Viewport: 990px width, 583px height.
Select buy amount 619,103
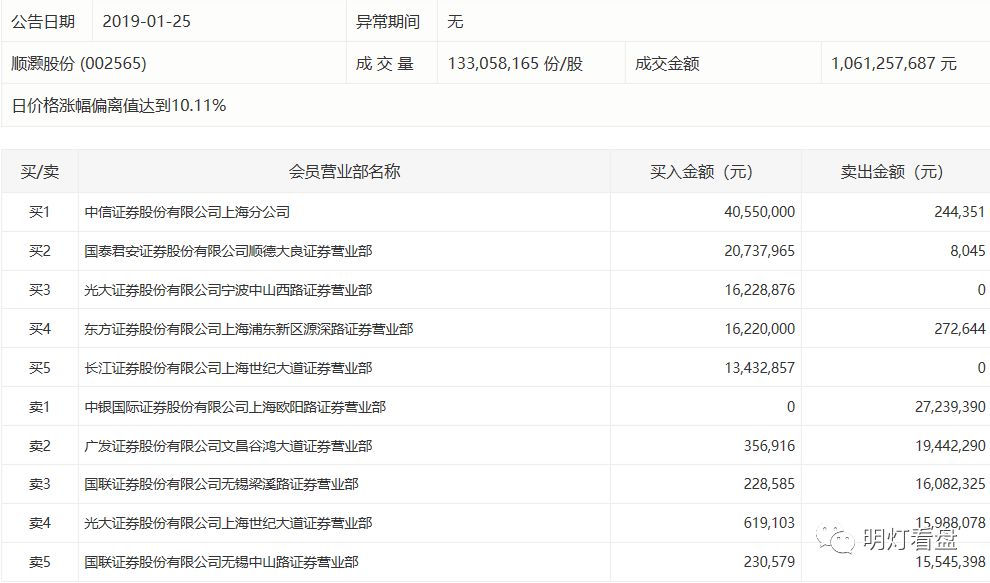[x=769, y=524]
